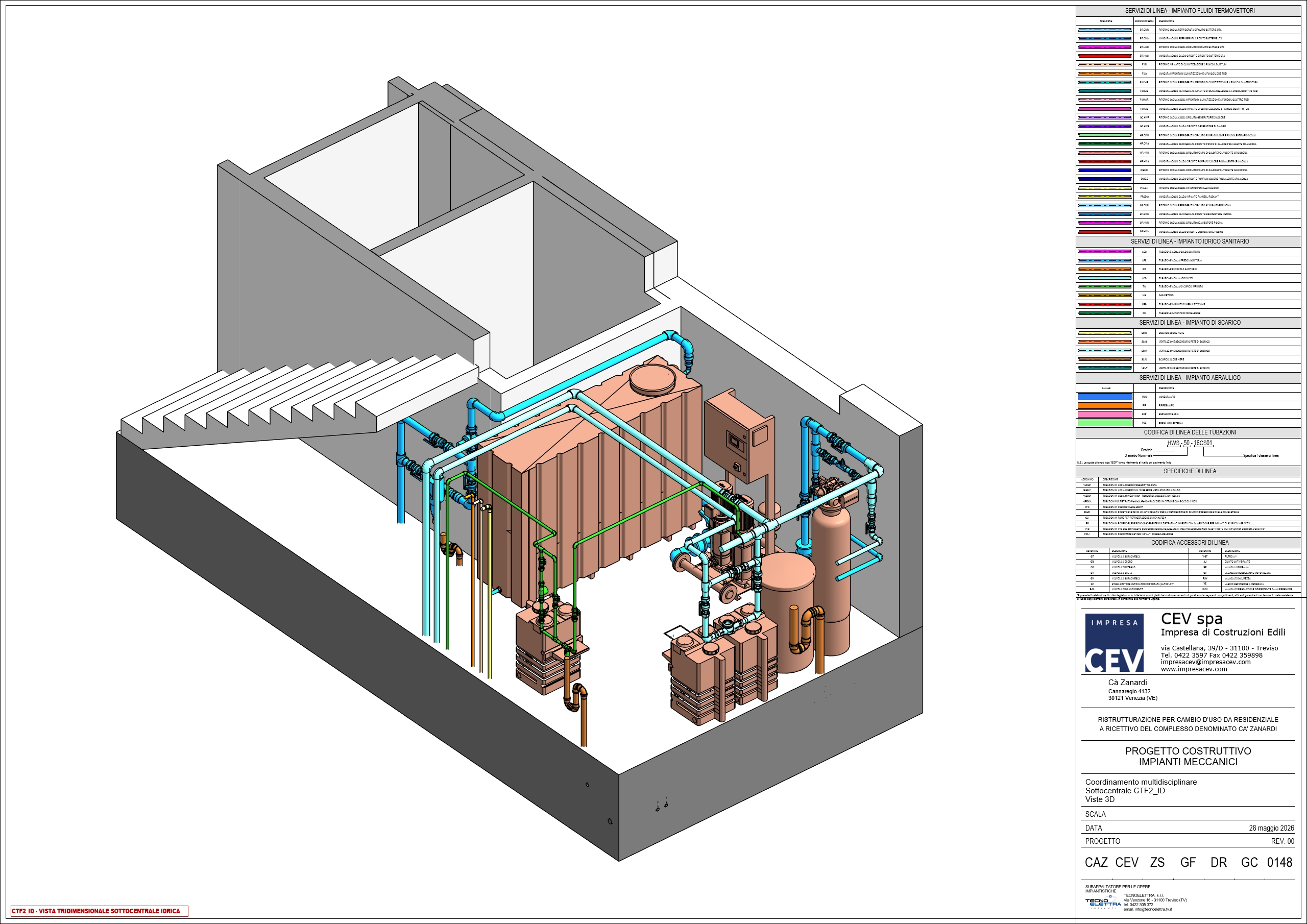Click the 'CEV spa' company name
The image size is (1307, 924).
coord(1192,619)
